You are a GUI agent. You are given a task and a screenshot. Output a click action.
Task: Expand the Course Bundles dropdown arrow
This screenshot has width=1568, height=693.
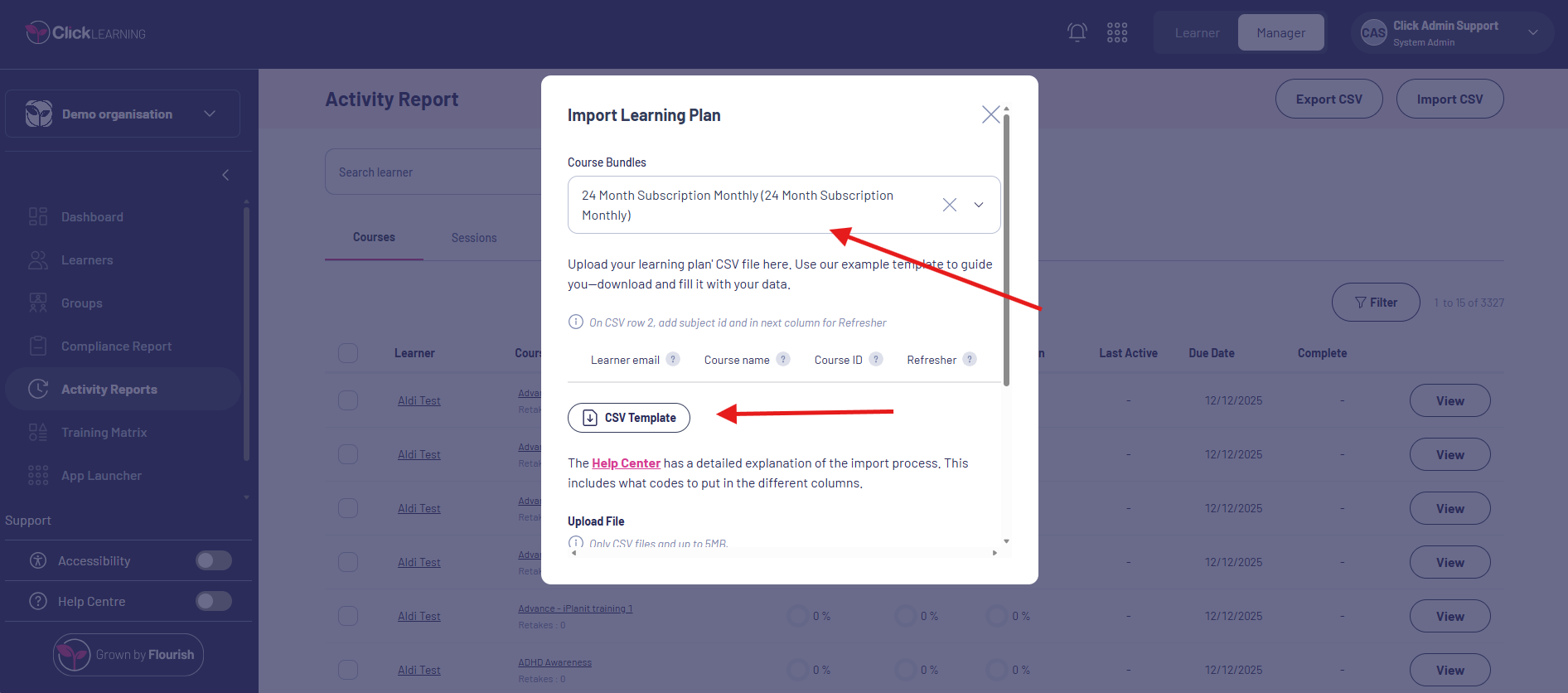tap(979, 205)
